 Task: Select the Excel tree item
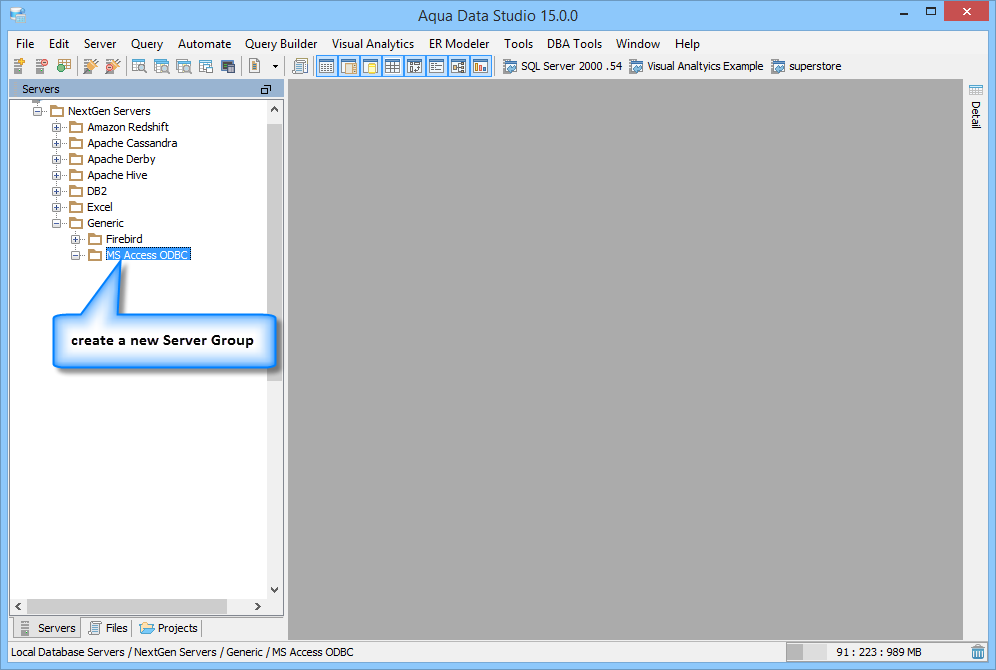tap(100, 207)
